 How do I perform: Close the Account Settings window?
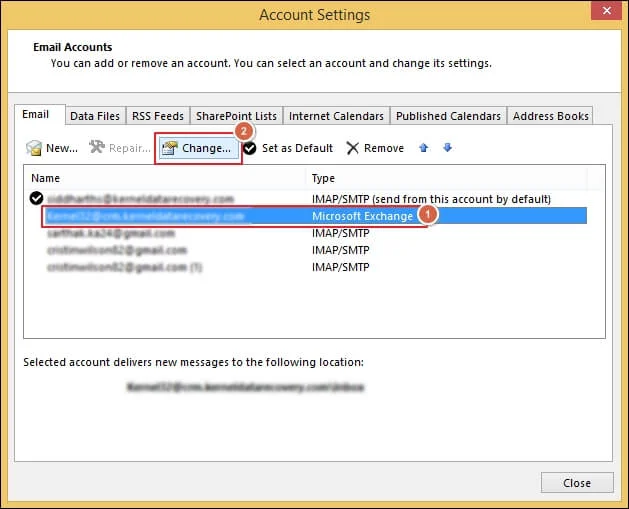576,482
